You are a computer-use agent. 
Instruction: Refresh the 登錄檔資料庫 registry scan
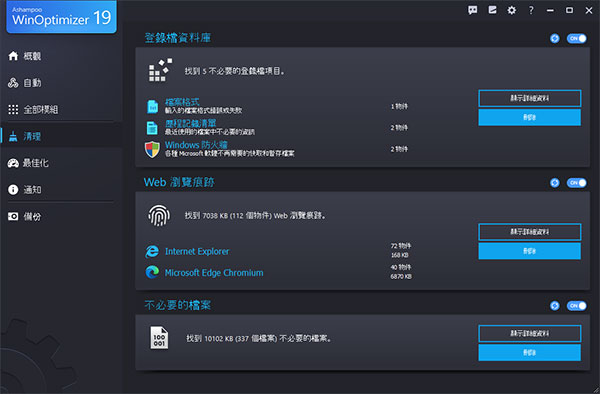pyautogui.click(x=555, y=39)
